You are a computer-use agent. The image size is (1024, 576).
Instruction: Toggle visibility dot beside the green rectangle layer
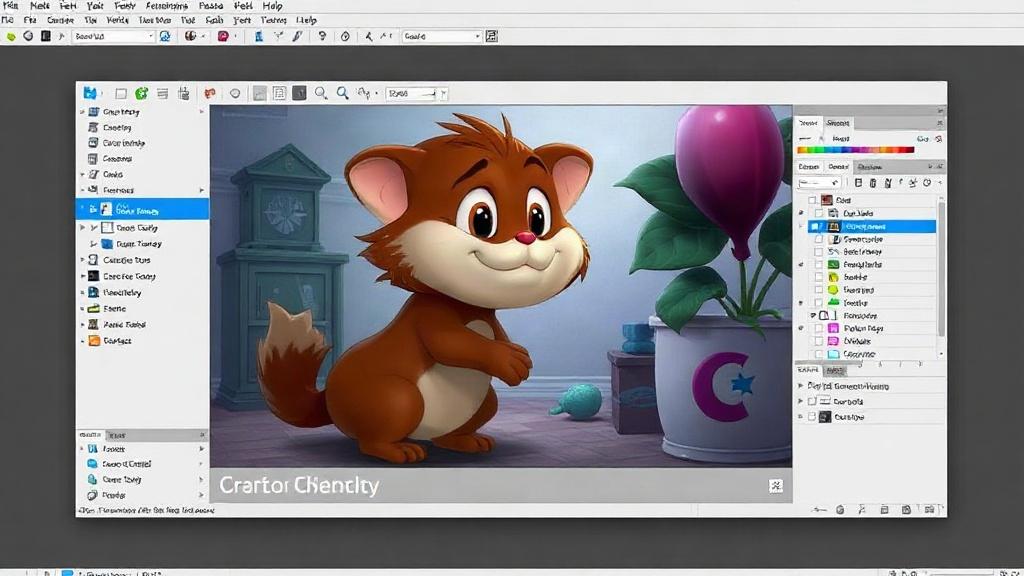click(x=801, y=264)
